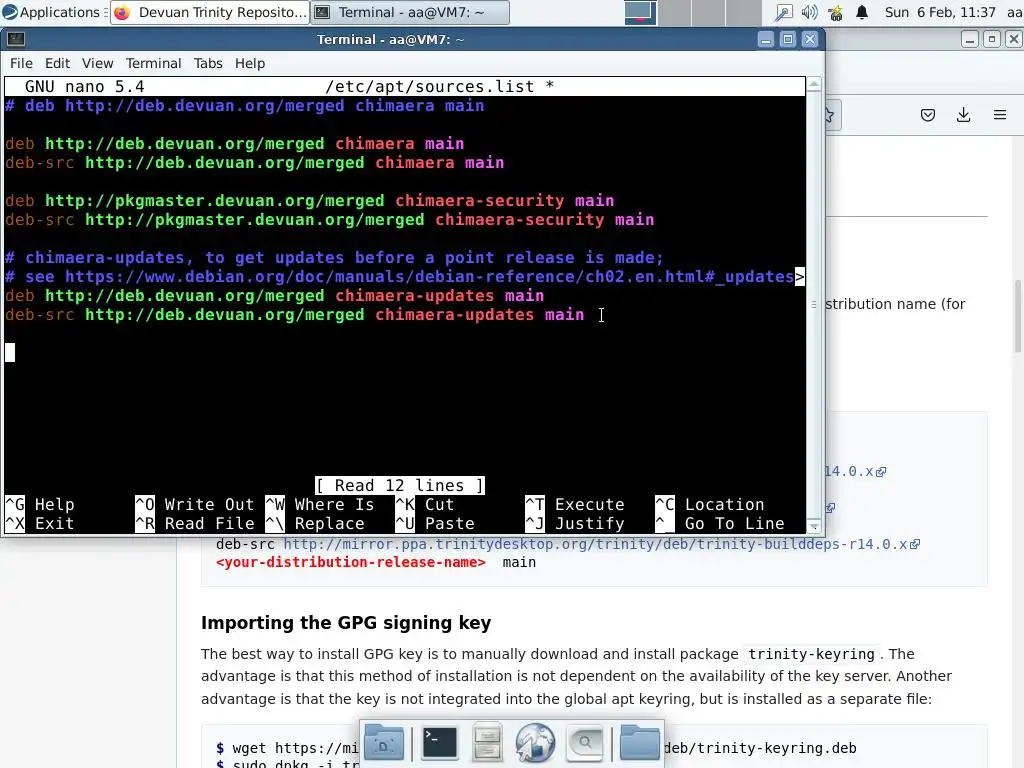Click 'Read 12 lines' status message
The height and width of the screenshot is (768, 1024).
400,485
